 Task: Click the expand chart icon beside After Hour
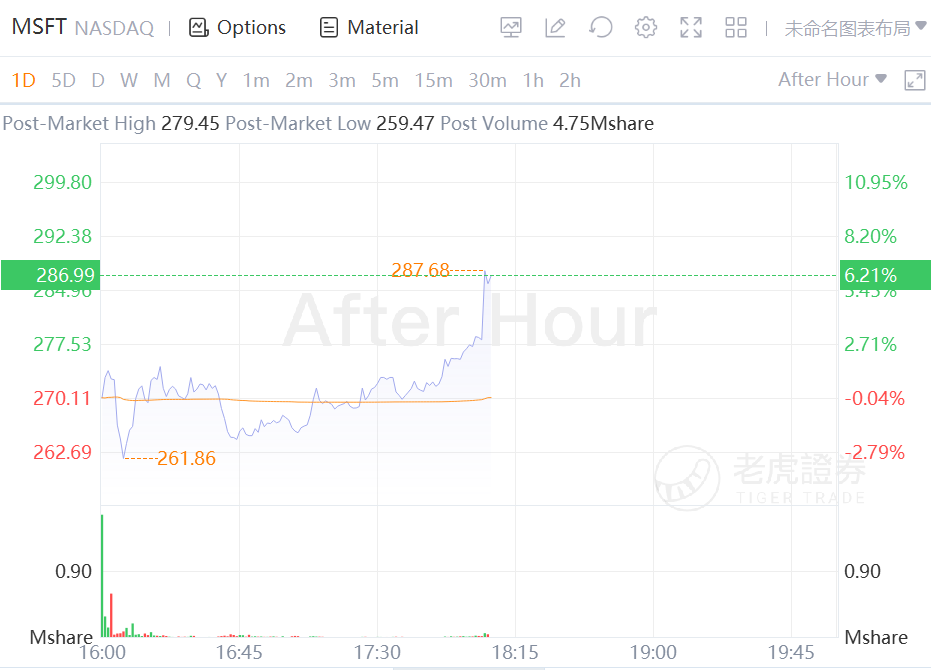coord(914,80)
